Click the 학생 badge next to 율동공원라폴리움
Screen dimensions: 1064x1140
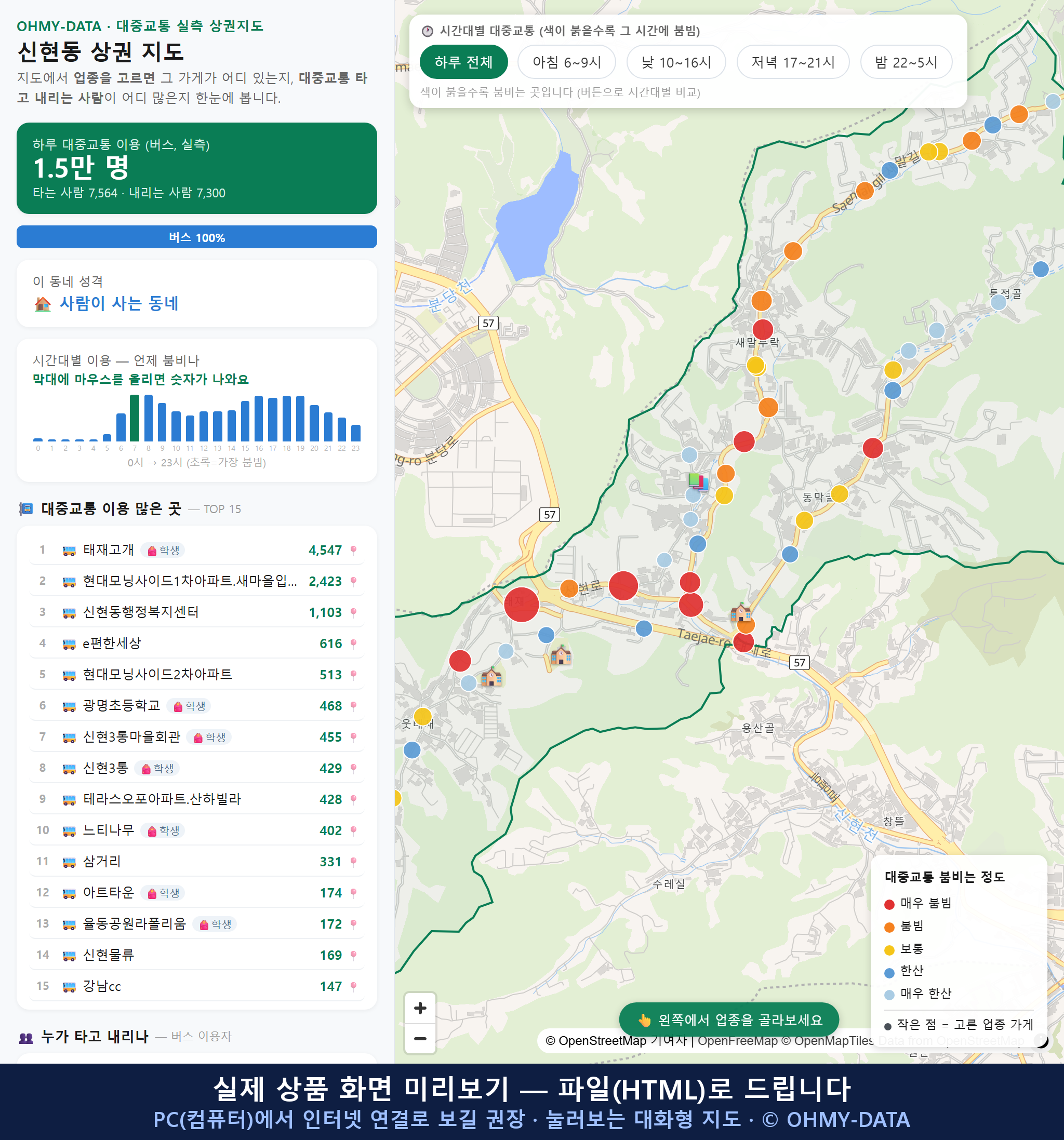[215, 924]
